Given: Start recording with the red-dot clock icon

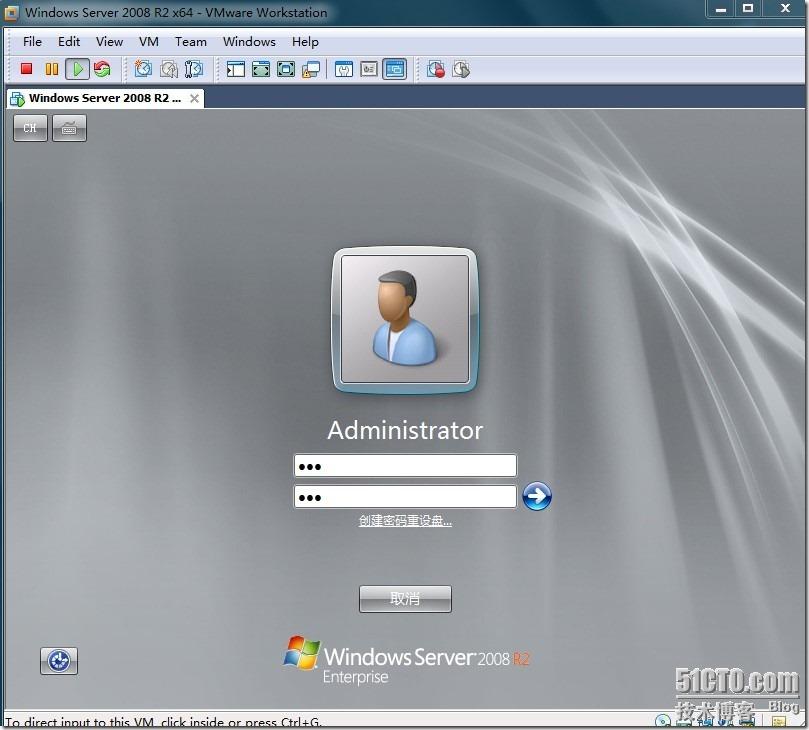Looking at the screenshot, I should (x=436, y=69).
